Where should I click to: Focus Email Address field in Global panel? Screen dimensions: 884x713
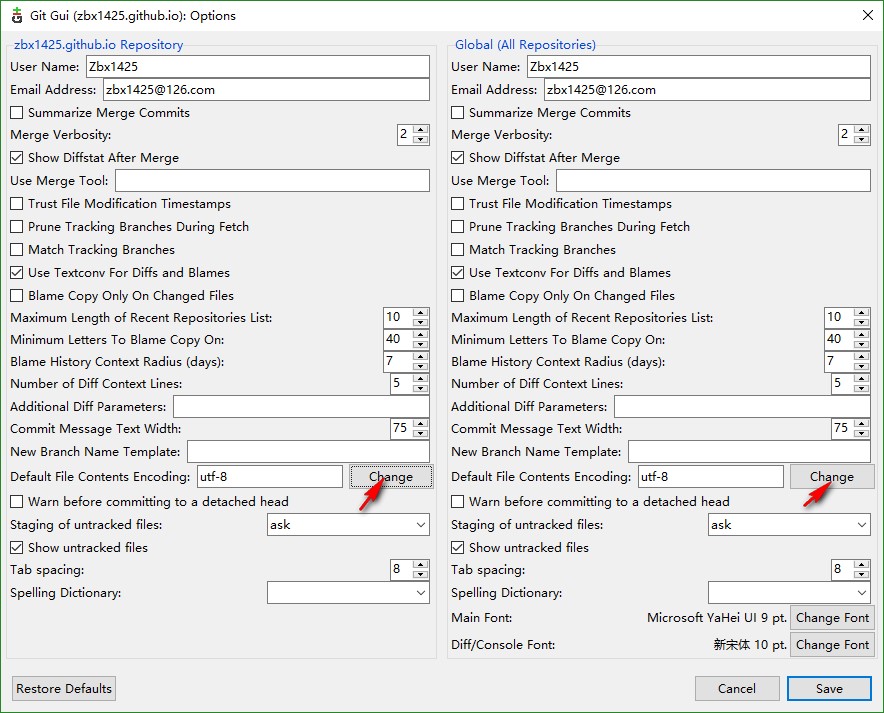click(x=707, y=90)
